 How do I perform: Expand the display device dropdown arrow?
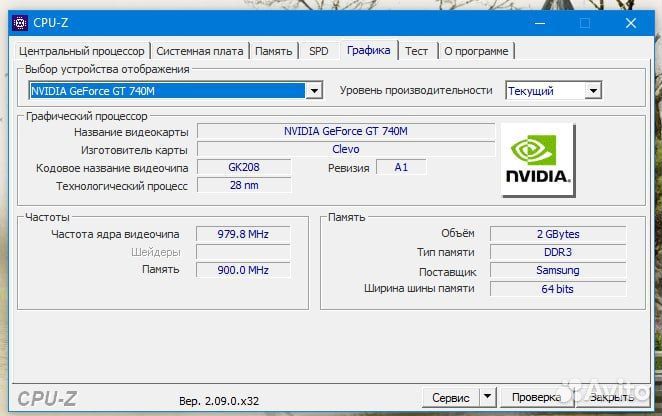point(314,90)
